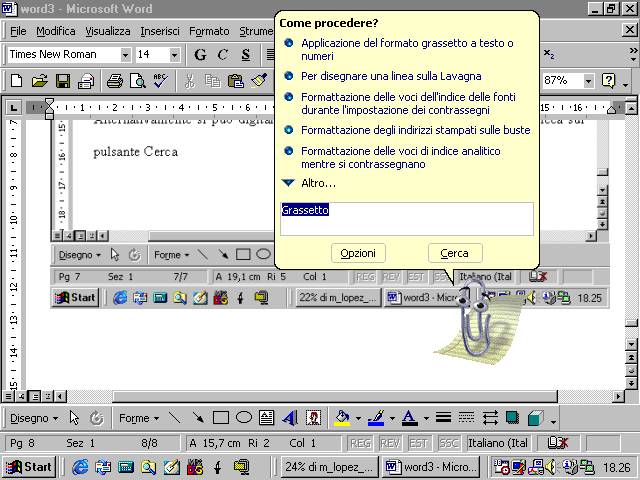Print the document using printer icon
Image resolution: width=640 pixels, height=480 pixels.
[x=115, y=80]
